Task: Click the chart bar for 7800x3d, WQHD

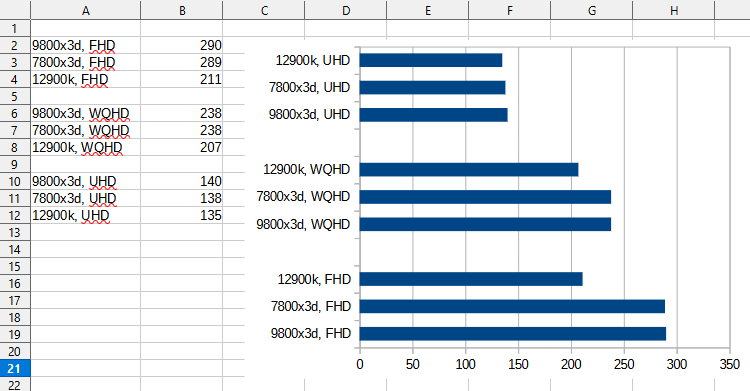Action: 485,197
